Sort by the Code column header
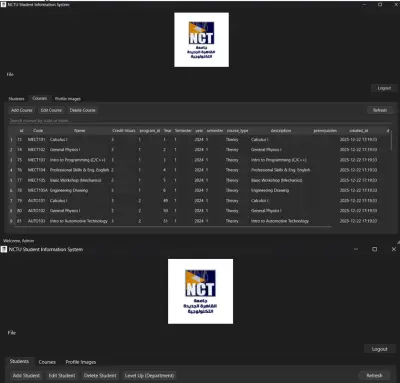 tap(38, 131)
